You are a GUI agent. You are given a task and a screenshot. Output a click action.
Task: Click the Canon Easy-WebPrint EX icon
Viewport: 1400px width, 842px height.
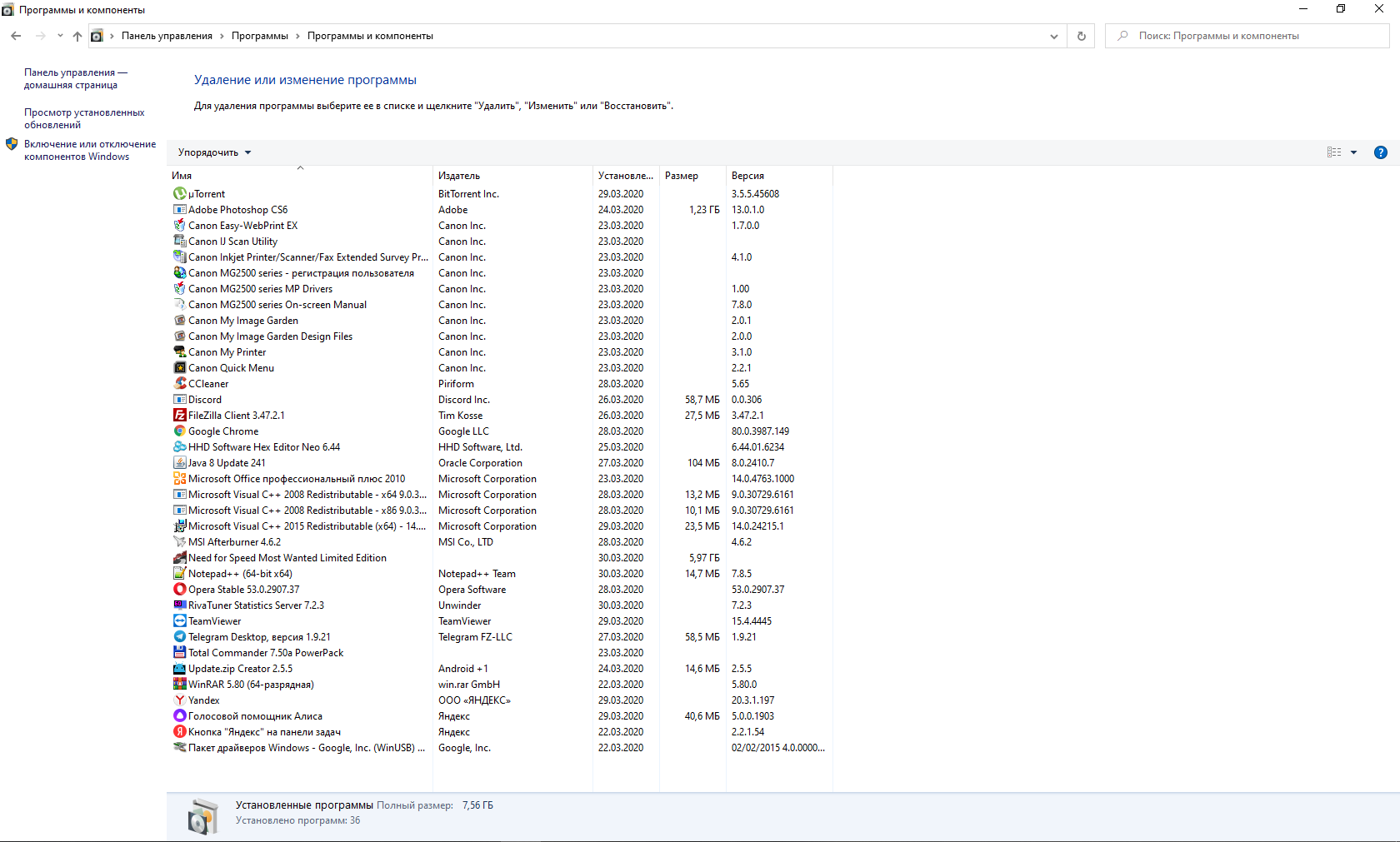click(179, 226)
